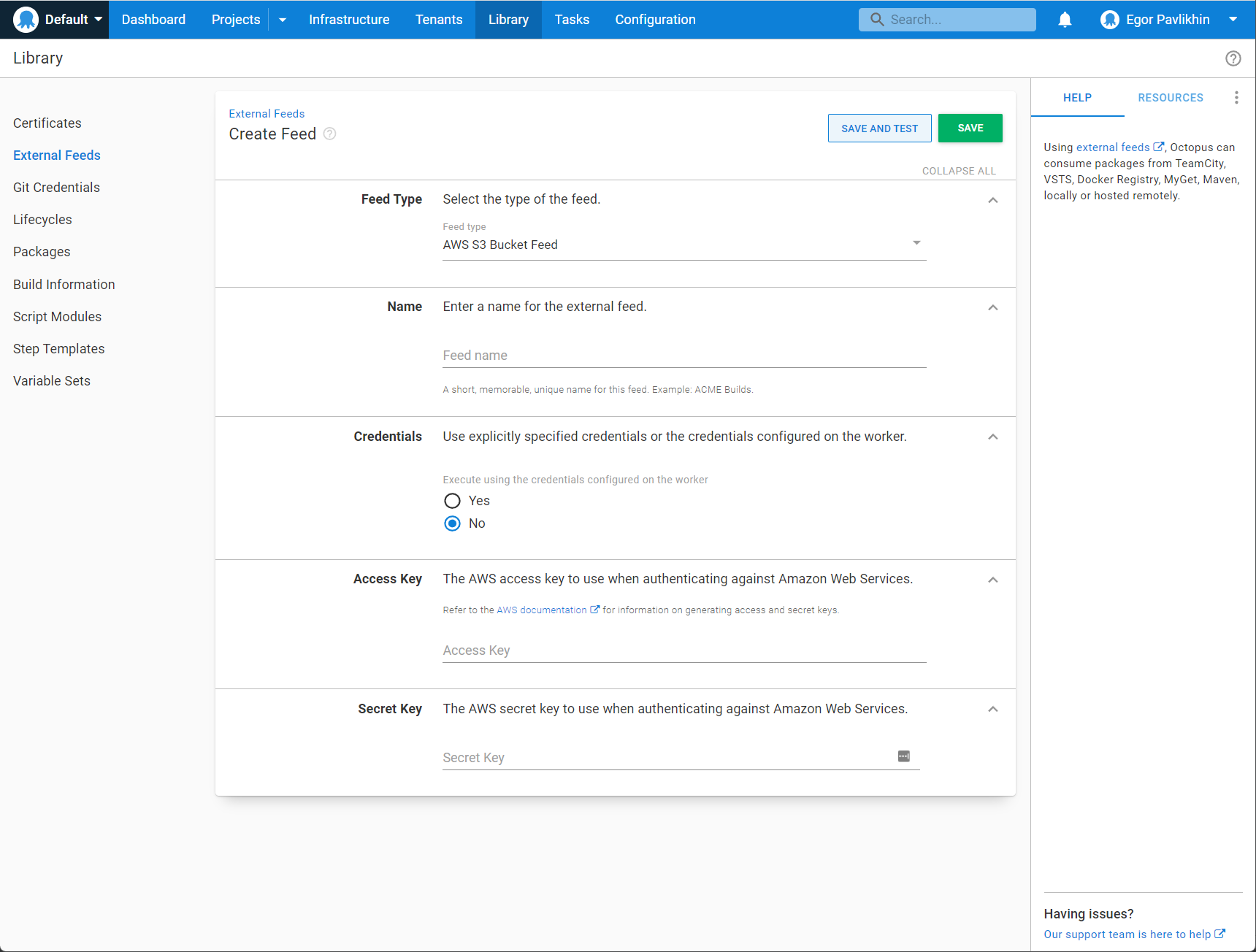Click the Save and Test button
The width and height of the screenshot is (1256, 952).
tap(879, 128)
